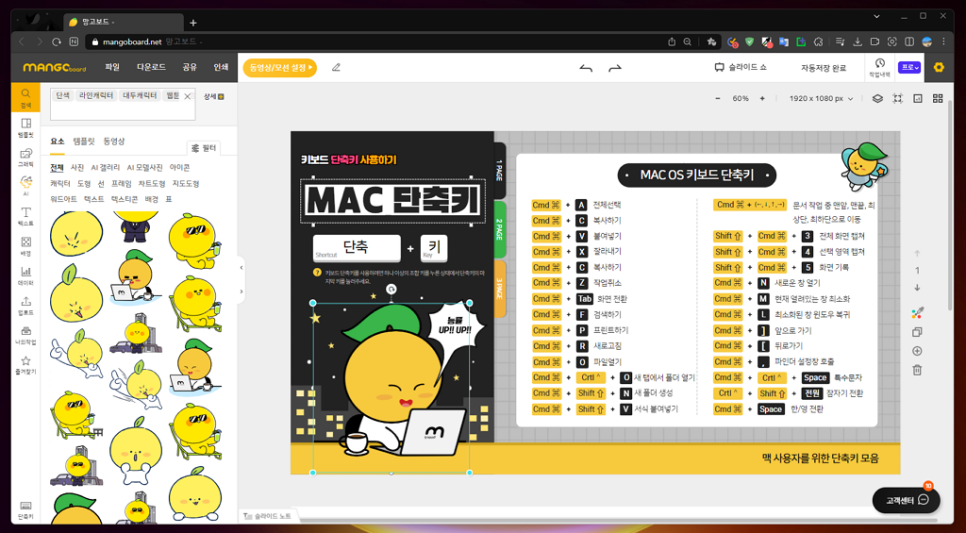966x533 pixels.
Task: Click the pencil rename icon
Action: coord(336,67)
